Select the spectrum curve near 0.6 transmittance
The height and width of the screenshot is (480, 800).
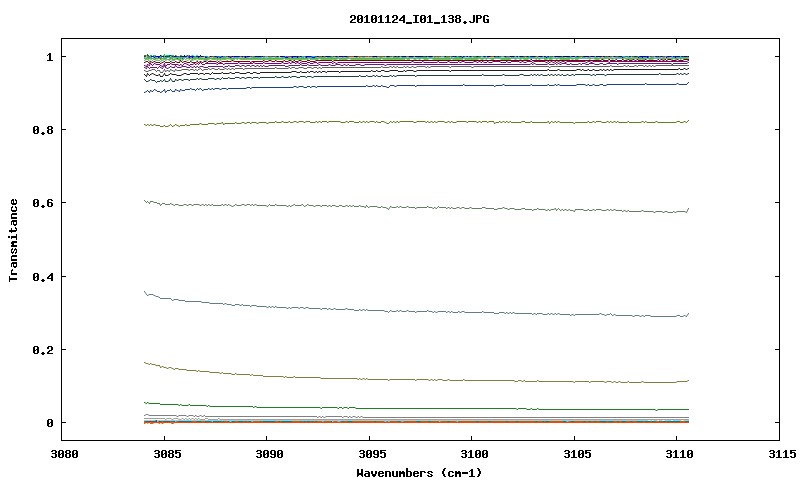point(416,207)
